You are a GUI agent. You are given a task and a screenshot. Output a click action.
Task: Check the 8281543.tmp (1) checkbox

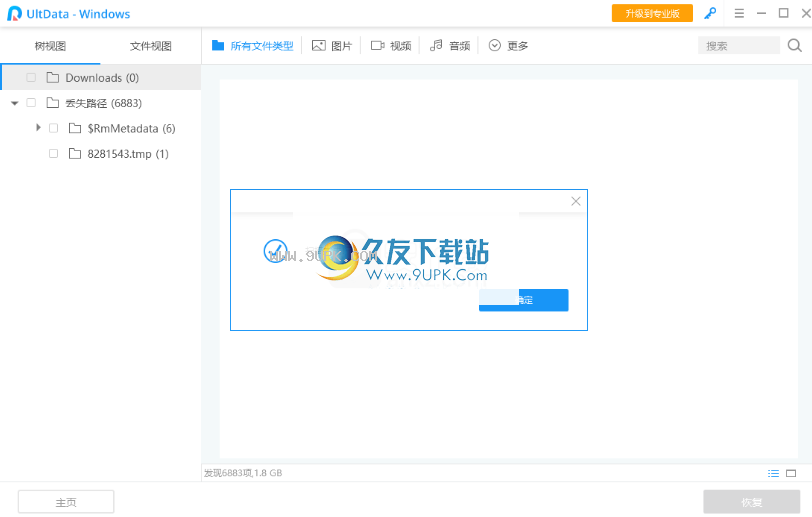pos(53,153)
